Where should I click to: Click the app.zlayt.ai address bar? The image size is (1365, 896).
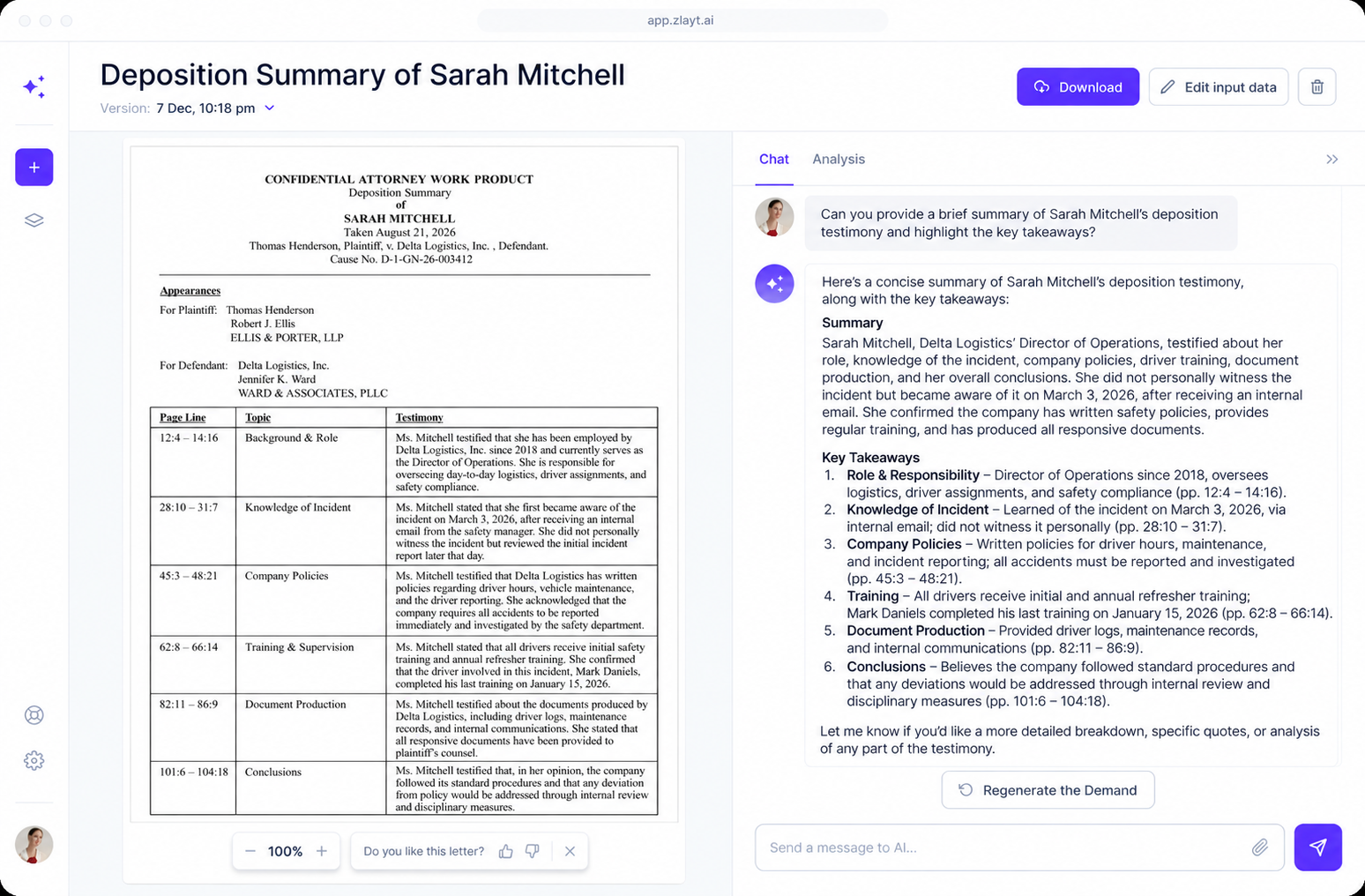coord(682,20)
